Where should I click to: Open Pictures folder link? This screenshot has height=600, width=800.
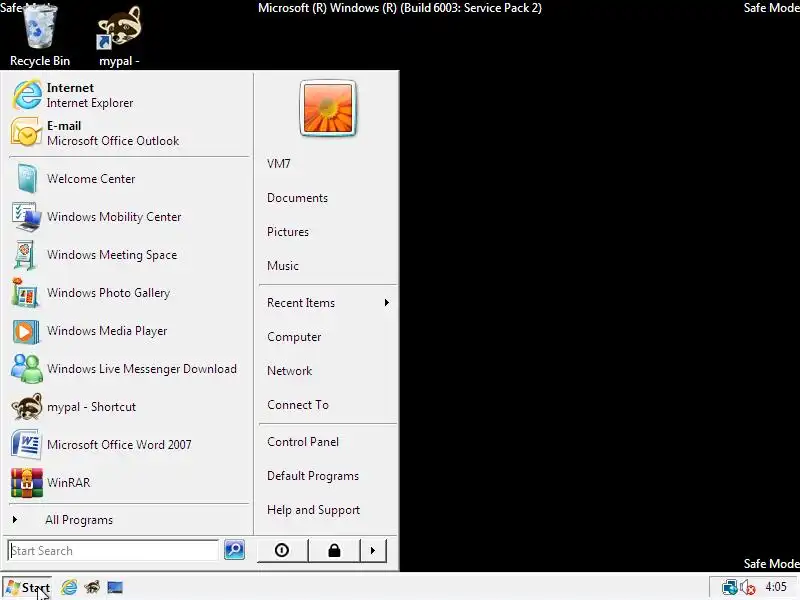[288, 232]
